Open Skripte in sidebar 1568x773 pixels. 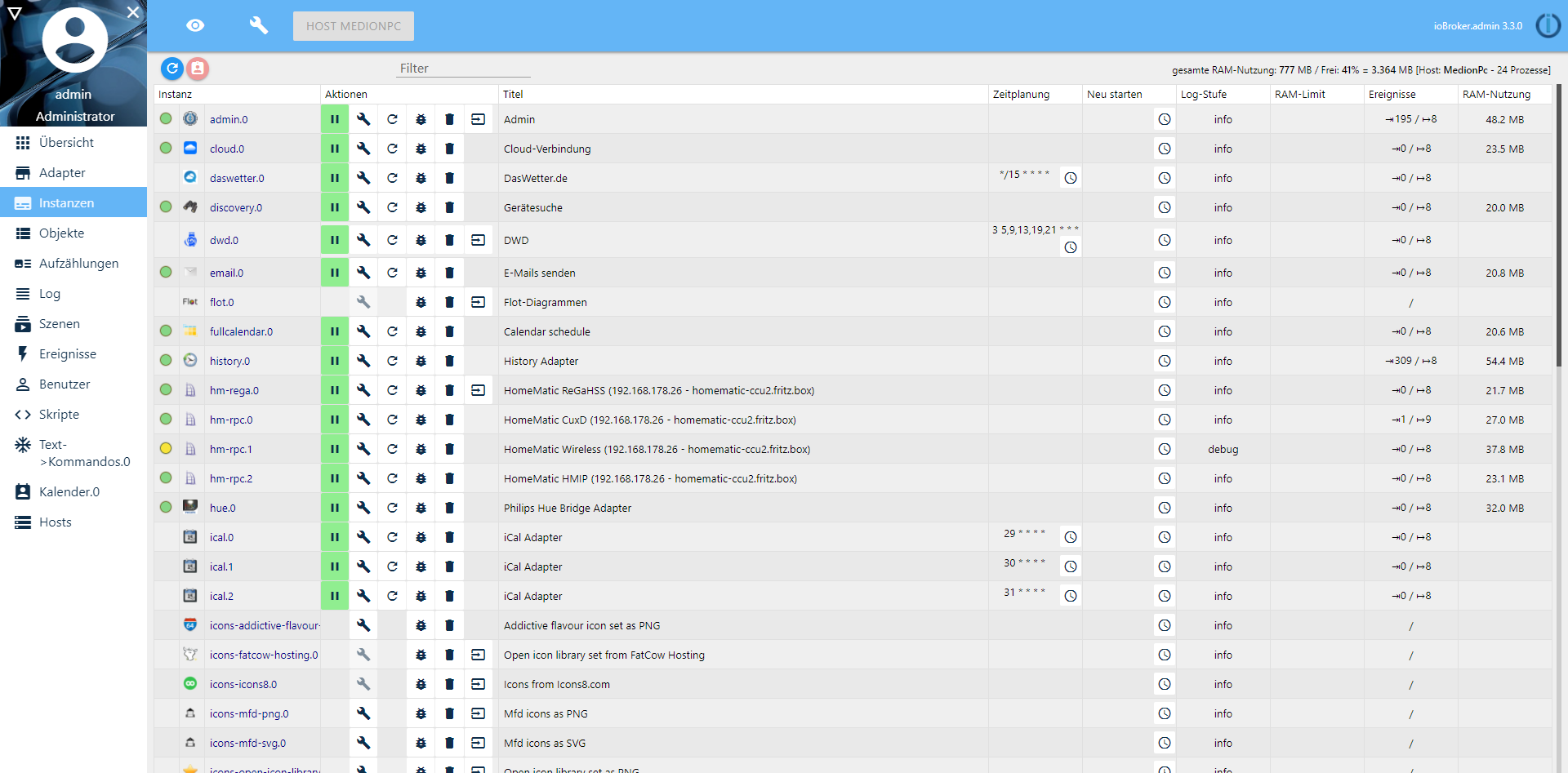pos(73,414)
